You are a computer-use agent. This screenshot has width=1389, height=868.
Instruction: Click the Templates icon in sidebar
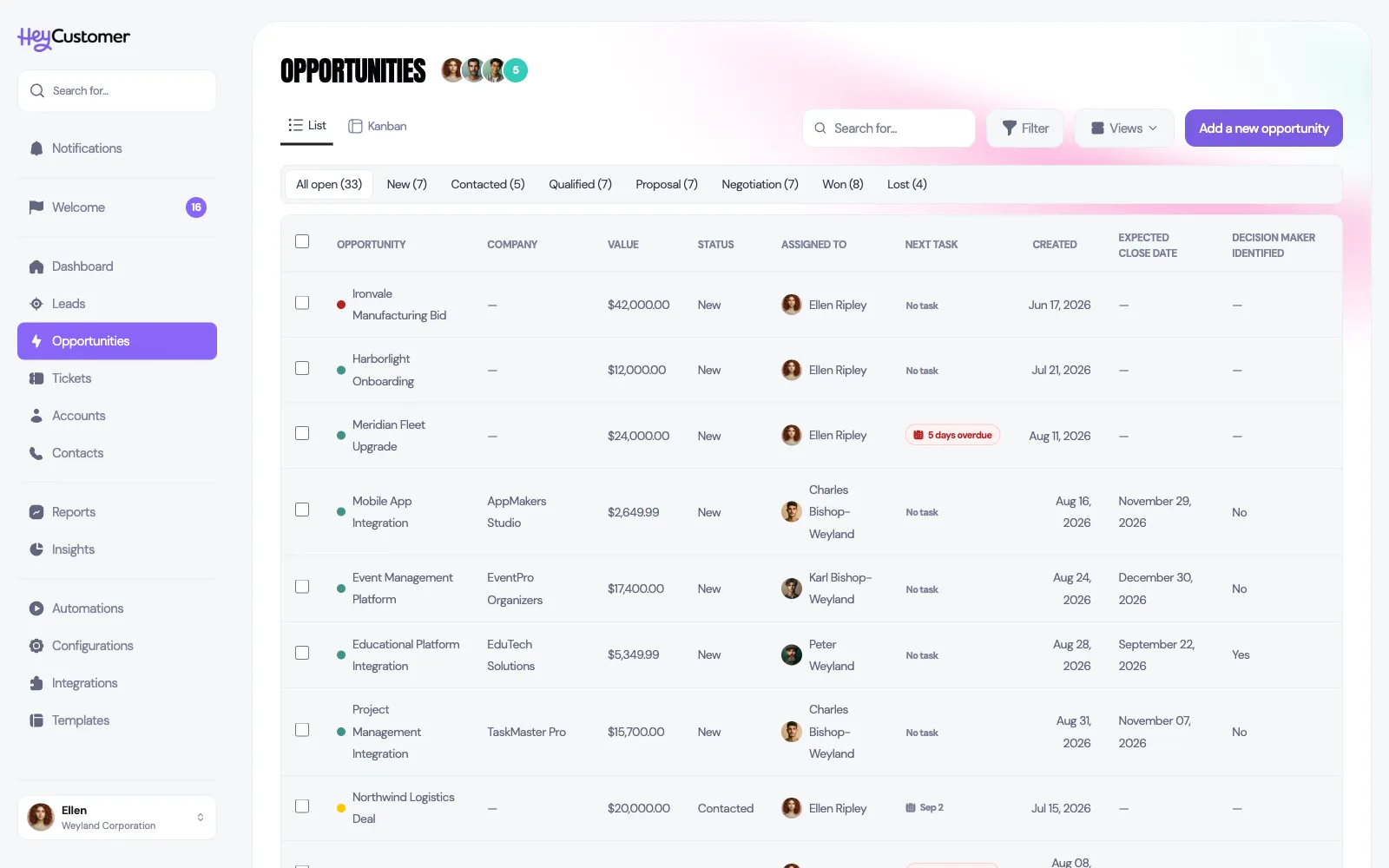[x=36, y=720]
